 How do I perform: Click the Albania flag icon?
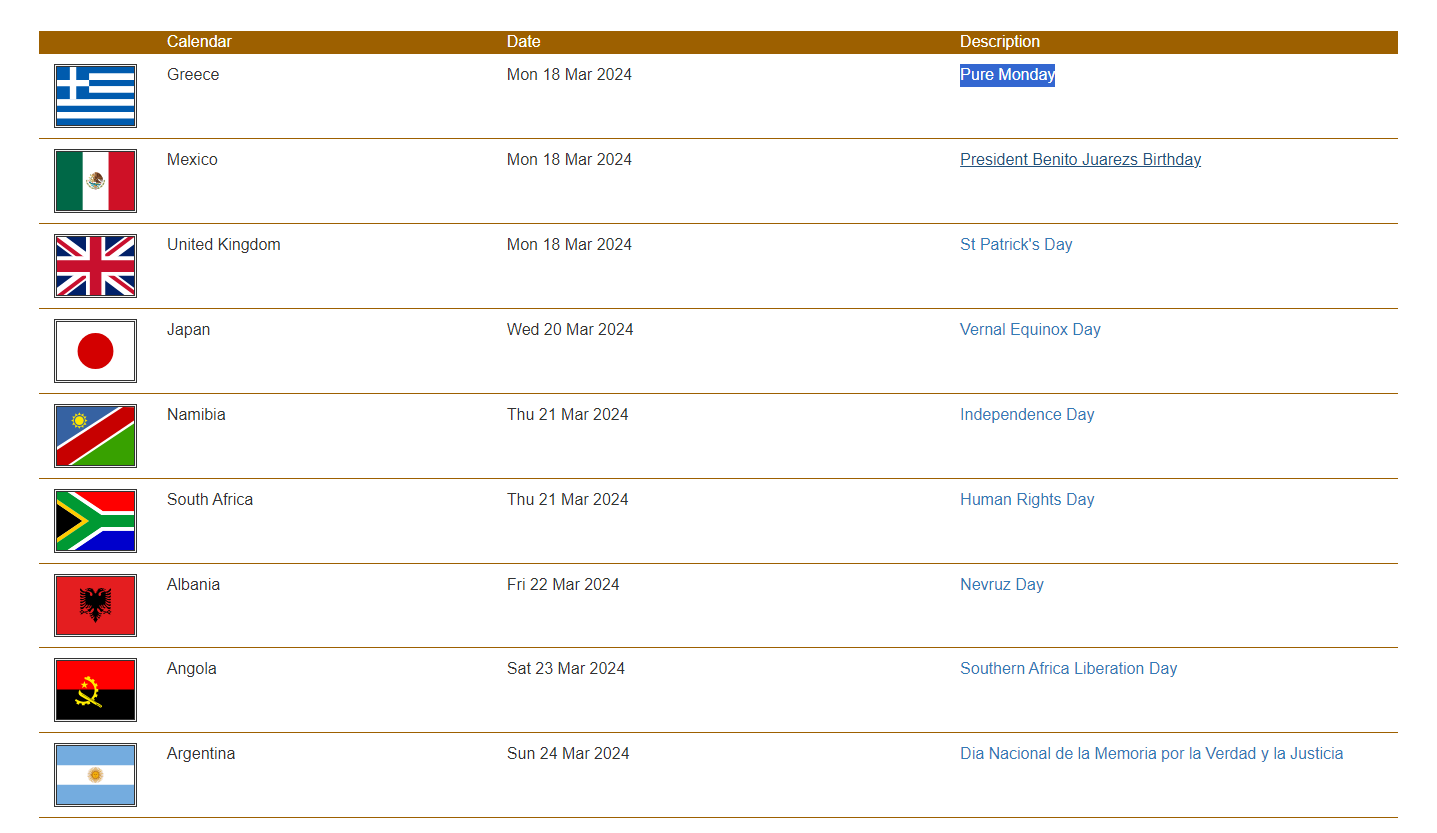pos(95,606)
